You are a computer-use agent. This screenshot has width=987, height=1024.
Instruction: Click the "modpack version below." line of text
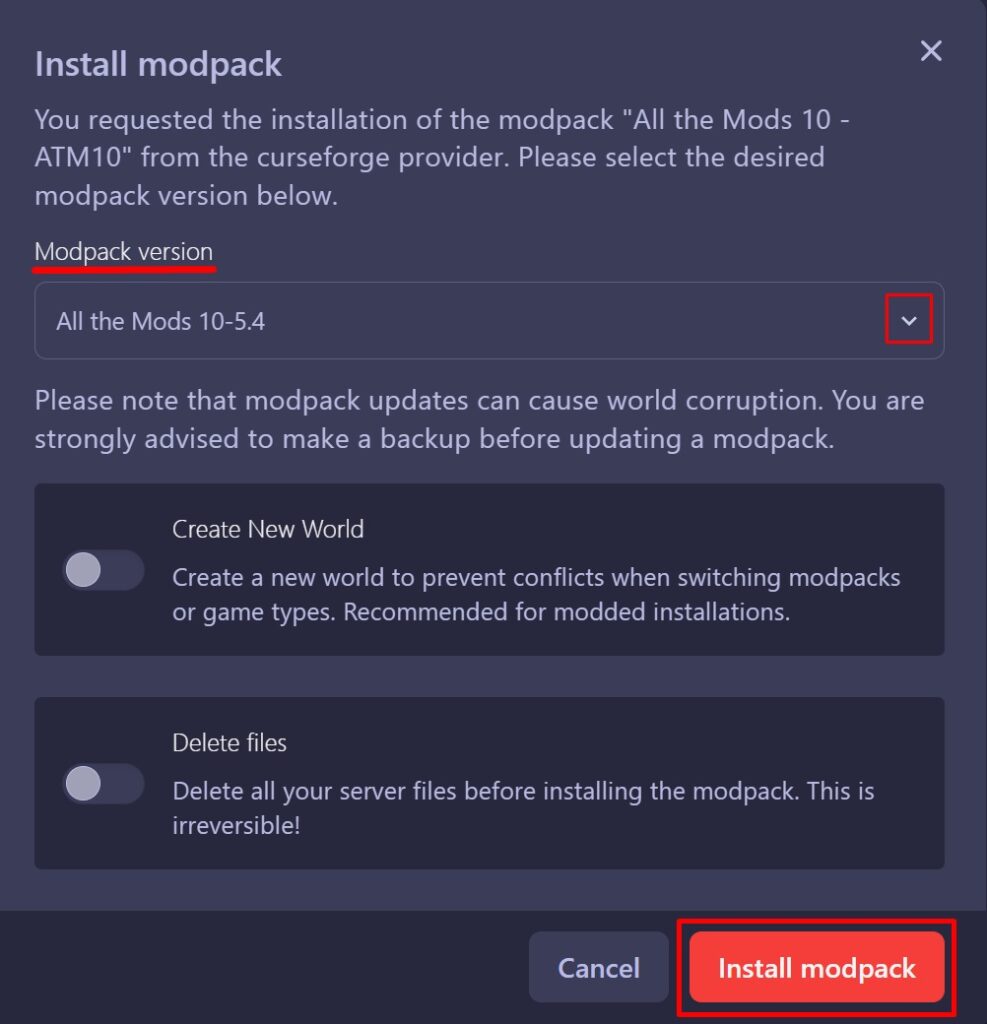coord(186,195)
